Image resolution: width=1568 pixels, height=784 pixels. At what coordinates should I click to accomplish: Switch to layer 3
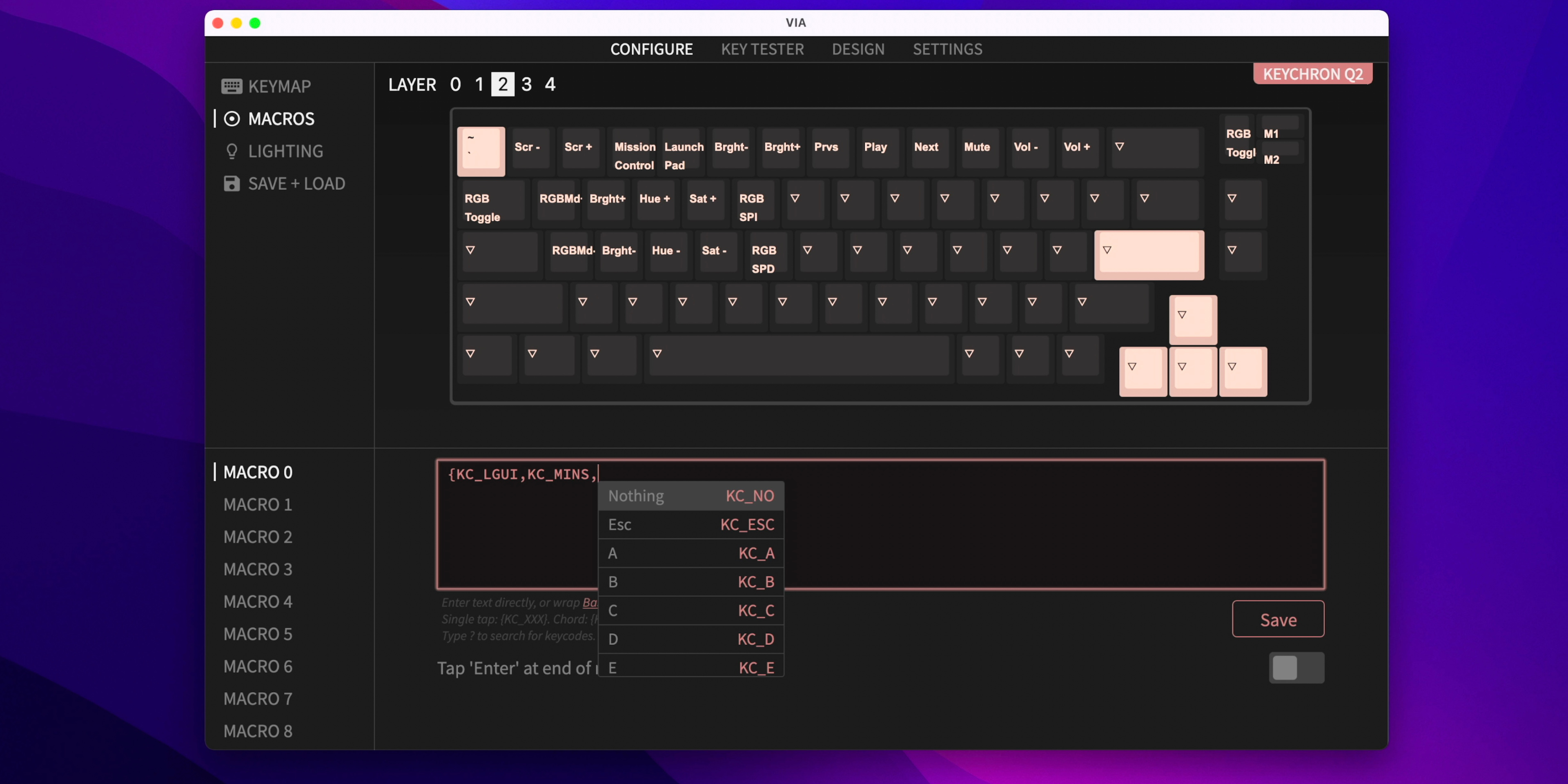(526, 84)
